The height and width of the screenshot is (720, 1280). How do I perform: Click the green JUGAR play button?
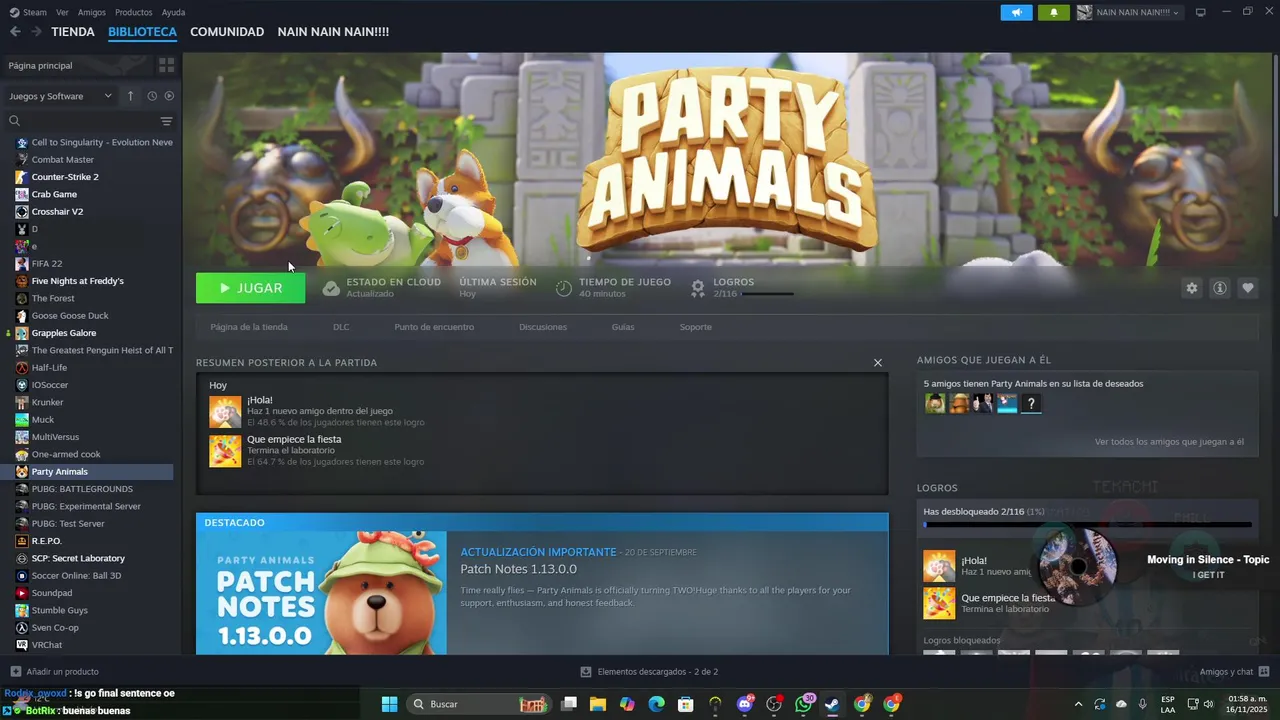pos(251,288)
